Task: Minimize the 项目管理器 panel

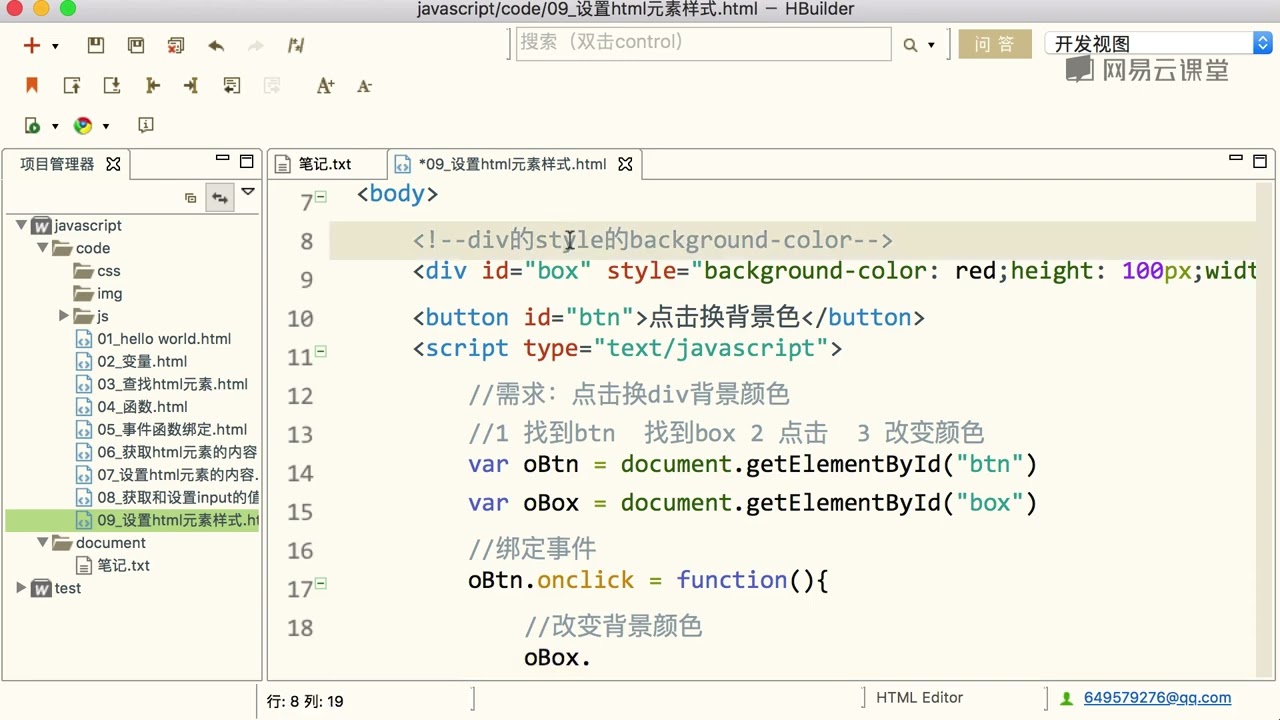Action: [223, 158]
